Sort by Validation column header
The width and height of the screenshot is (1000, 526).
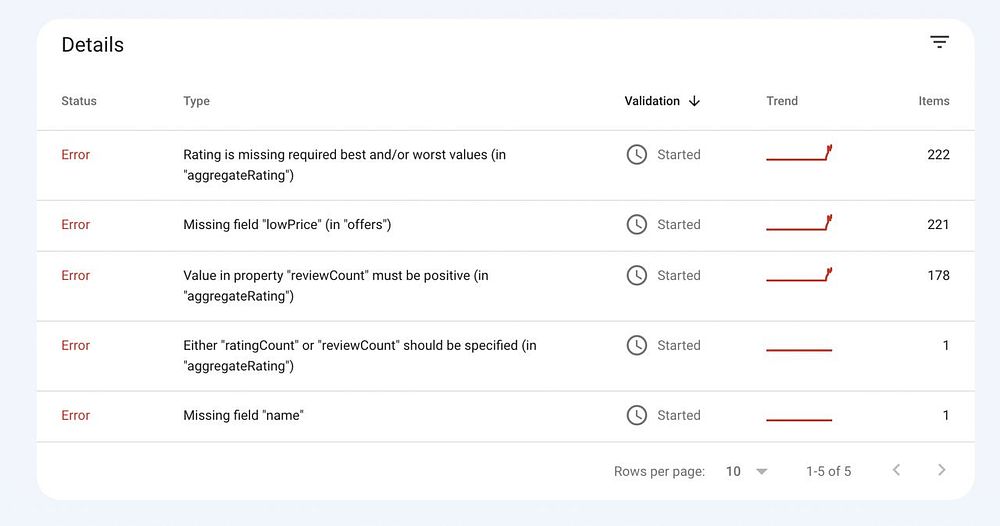click(x=652, y=101)
